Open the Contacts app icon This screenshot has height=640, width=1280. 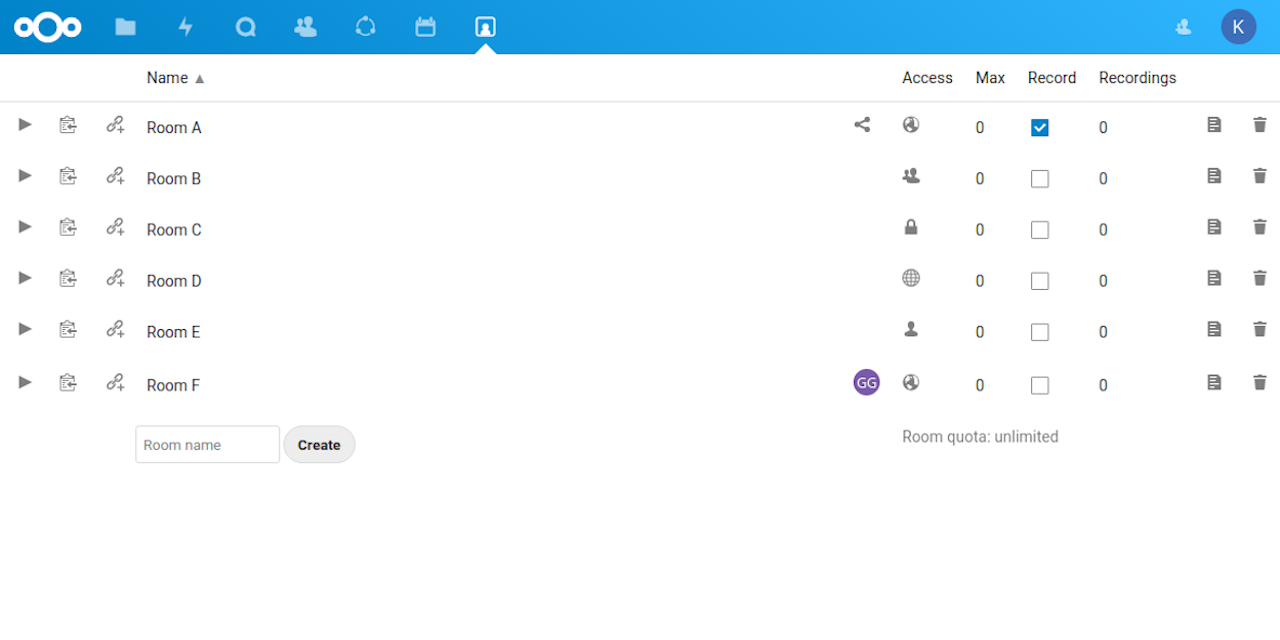tap(305, 27)
